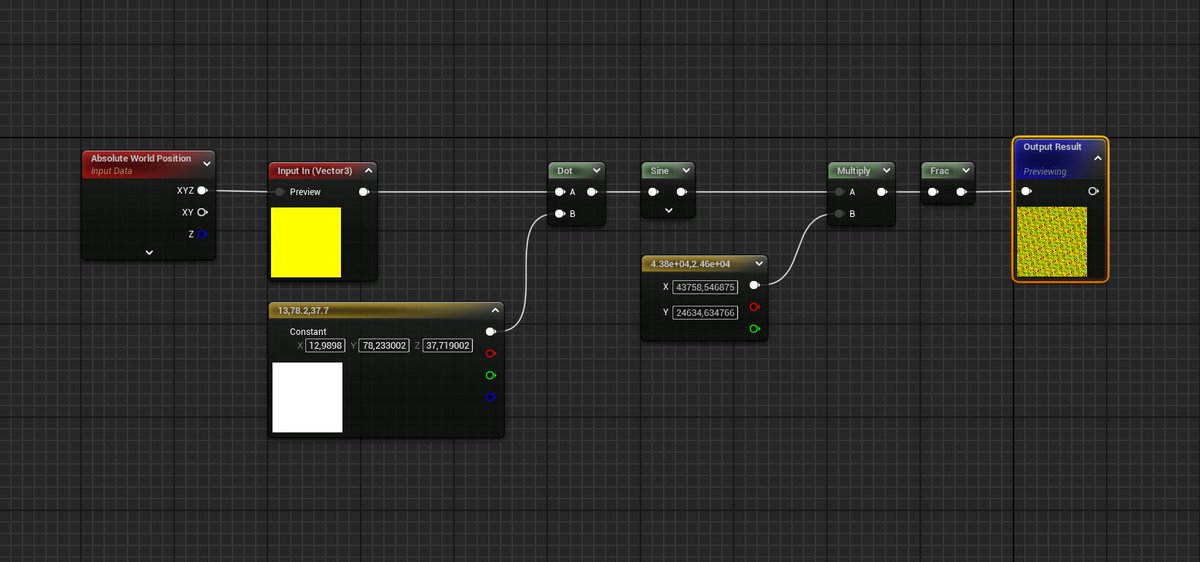Edit the X value 43758,546875 field
Image resolution: width=1200 pixels, height=562 pixels.
pos(704,287)
